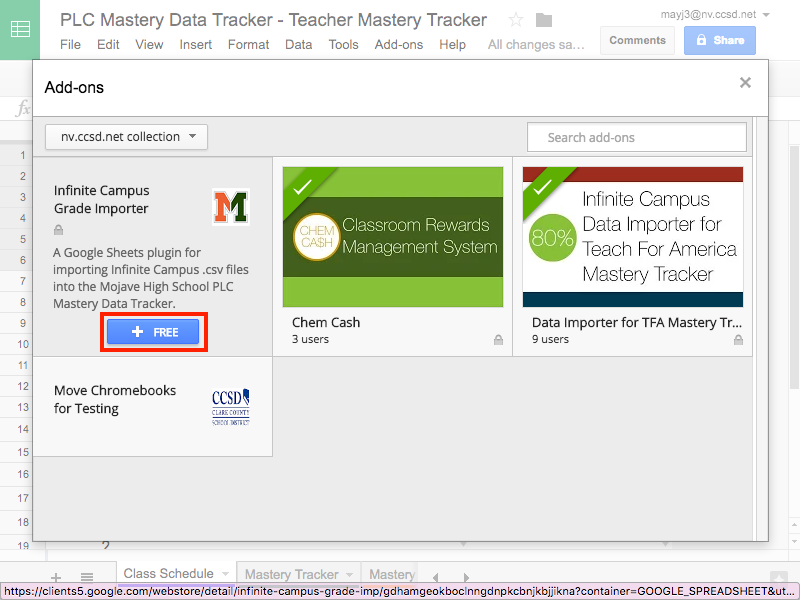Install Grade Importer with the FREE button
This screenshot has width=800, height=600.
click(153, 332)
